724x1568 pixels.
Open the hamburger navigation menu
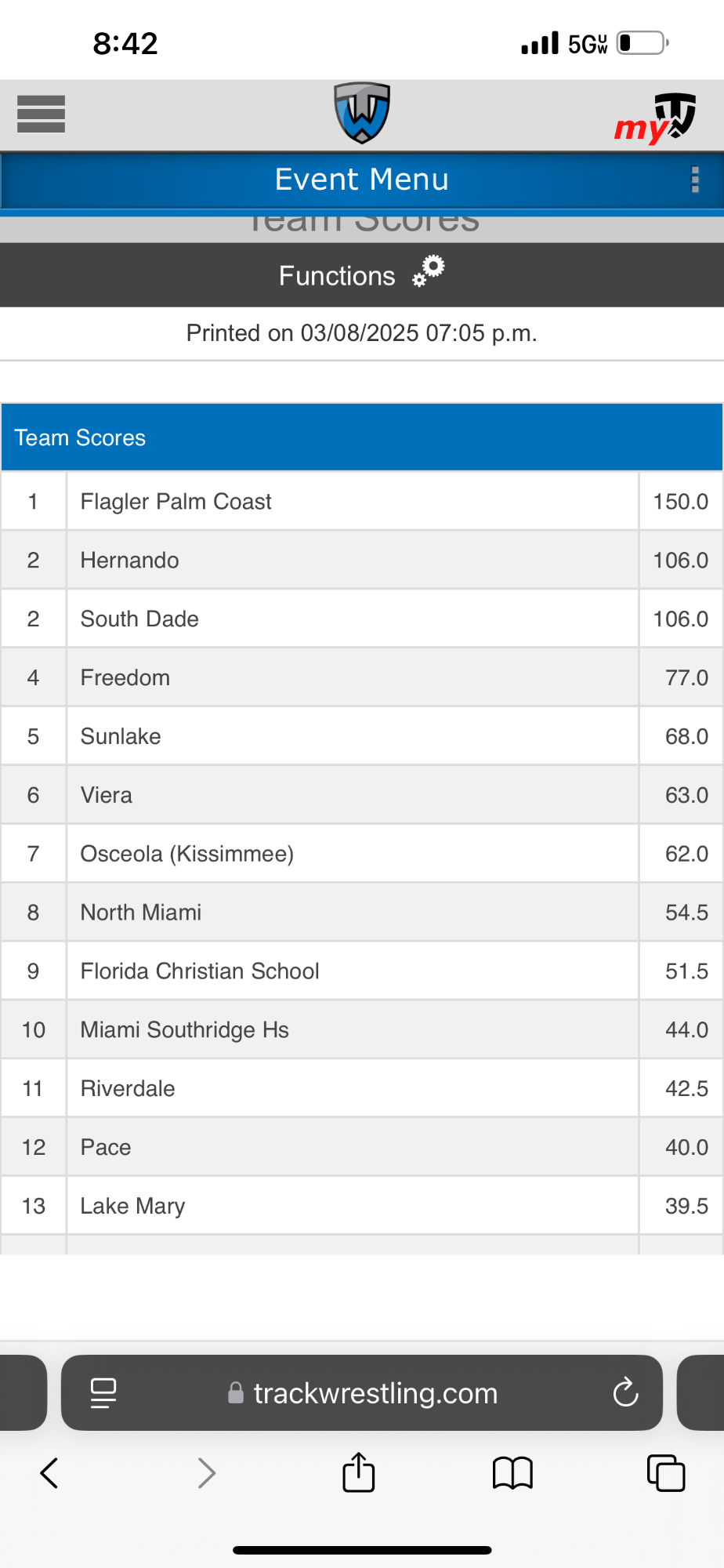click(41, 114)
